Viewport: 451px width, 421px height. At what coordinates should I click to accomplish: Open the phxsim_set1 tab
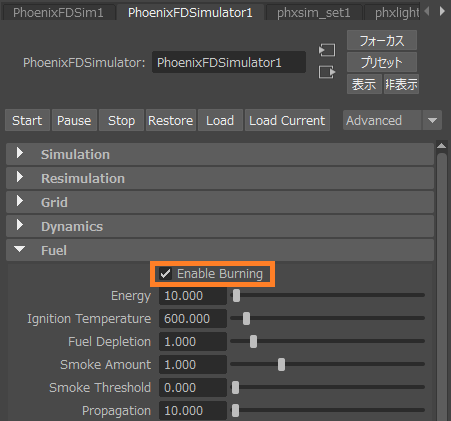pyautogui.click(x=314, y=13)
